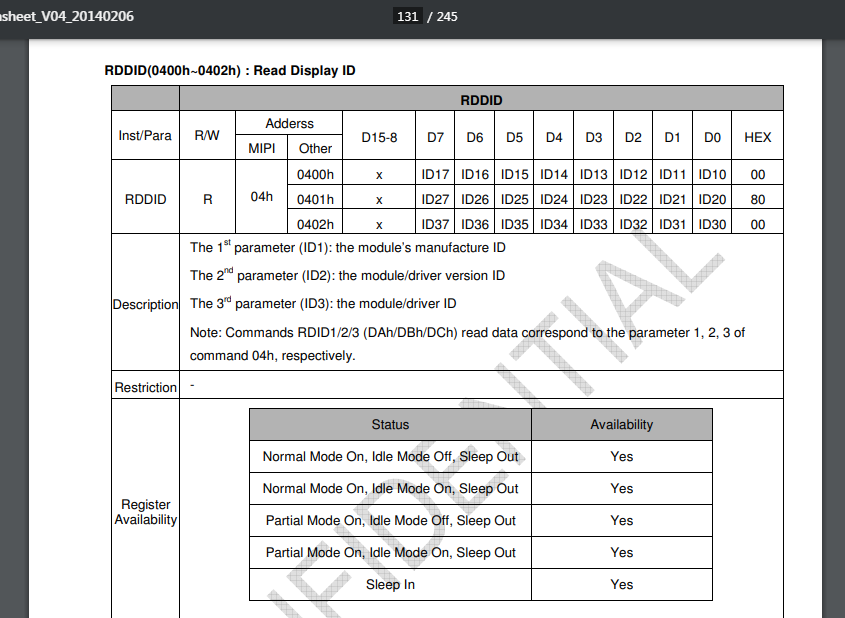Select the 'D2' column header
Viewport: 845px width, 618px height.
[633, 137]
